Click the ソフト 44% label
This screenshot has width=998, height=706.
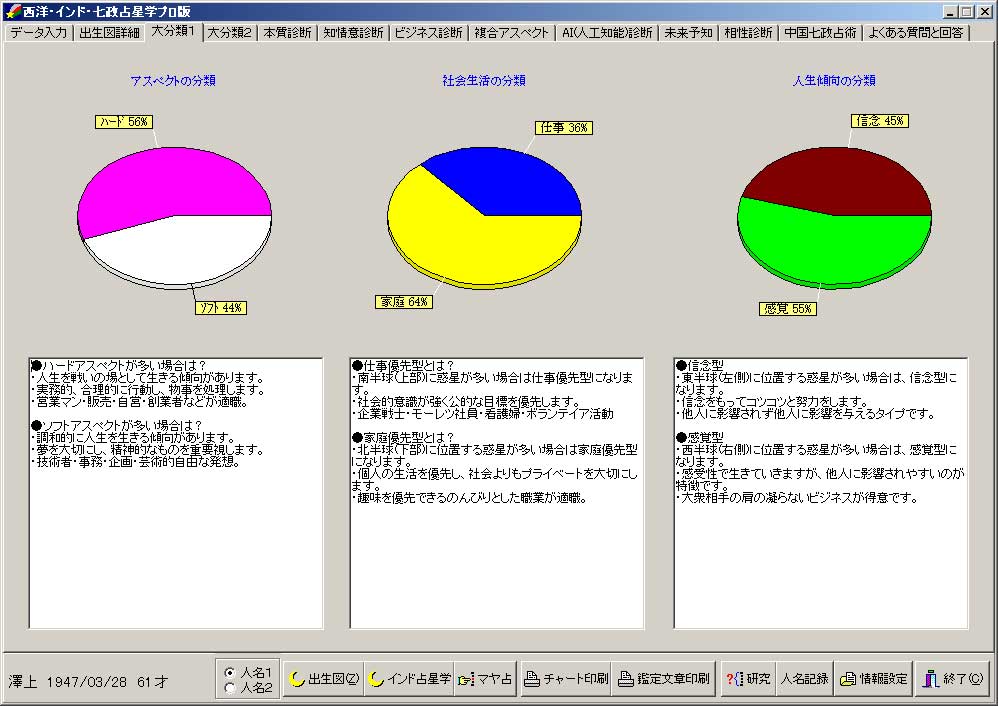coord(220,307)
